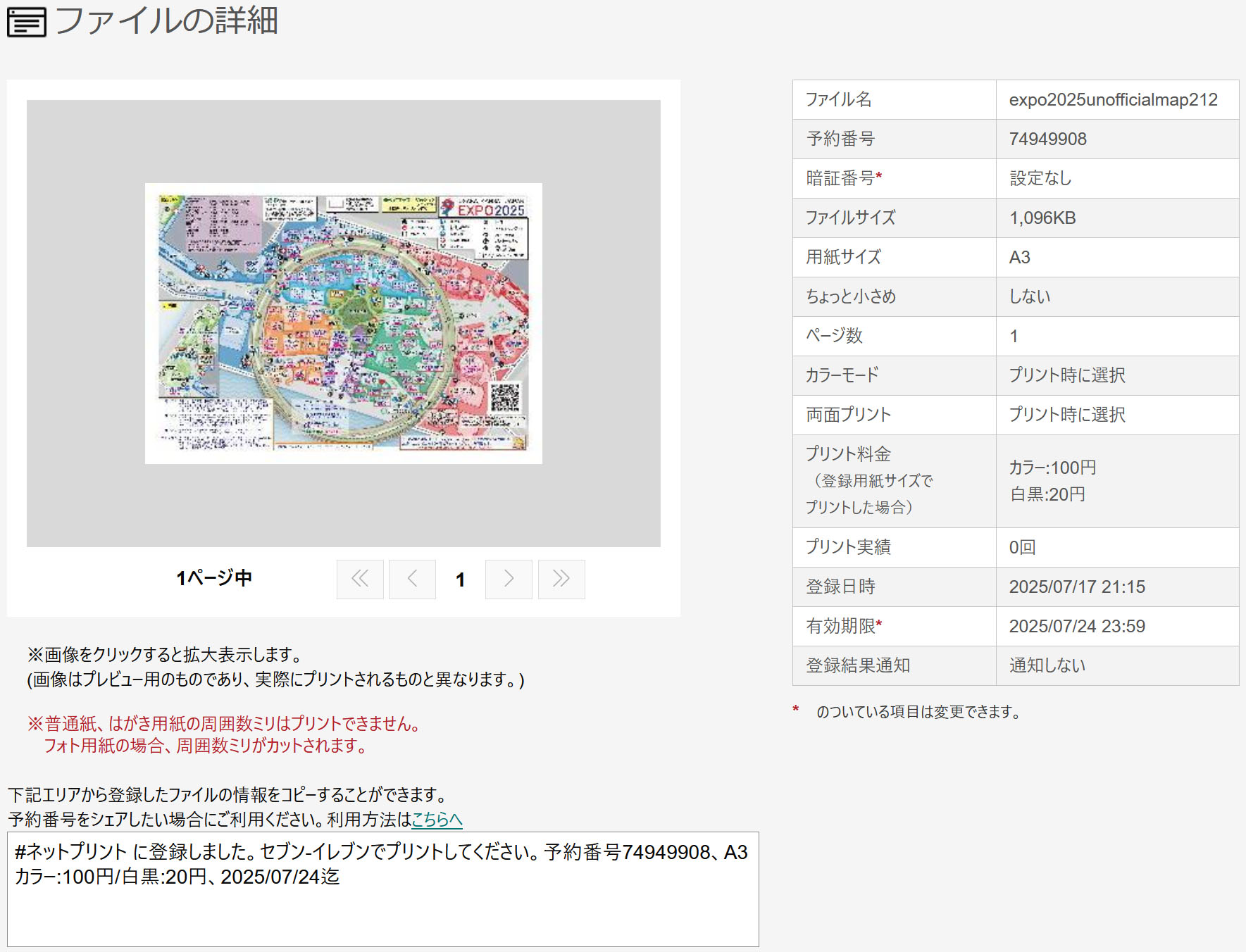Click the プリント実績 row label
This screenshot has height=952, width=1246.
click(848, 547)
